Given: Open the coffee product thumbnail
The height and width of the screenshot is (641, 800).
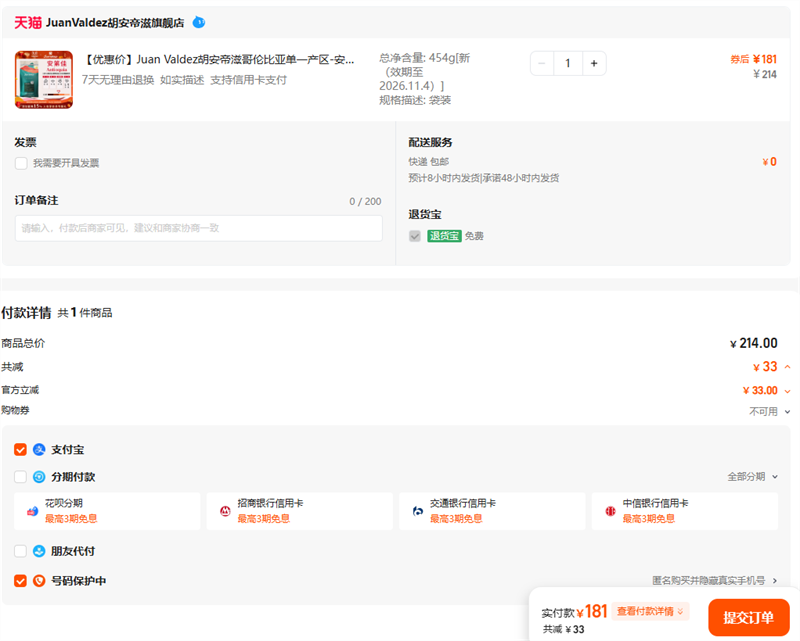Looking at the screenshot, I should point(44,79).
